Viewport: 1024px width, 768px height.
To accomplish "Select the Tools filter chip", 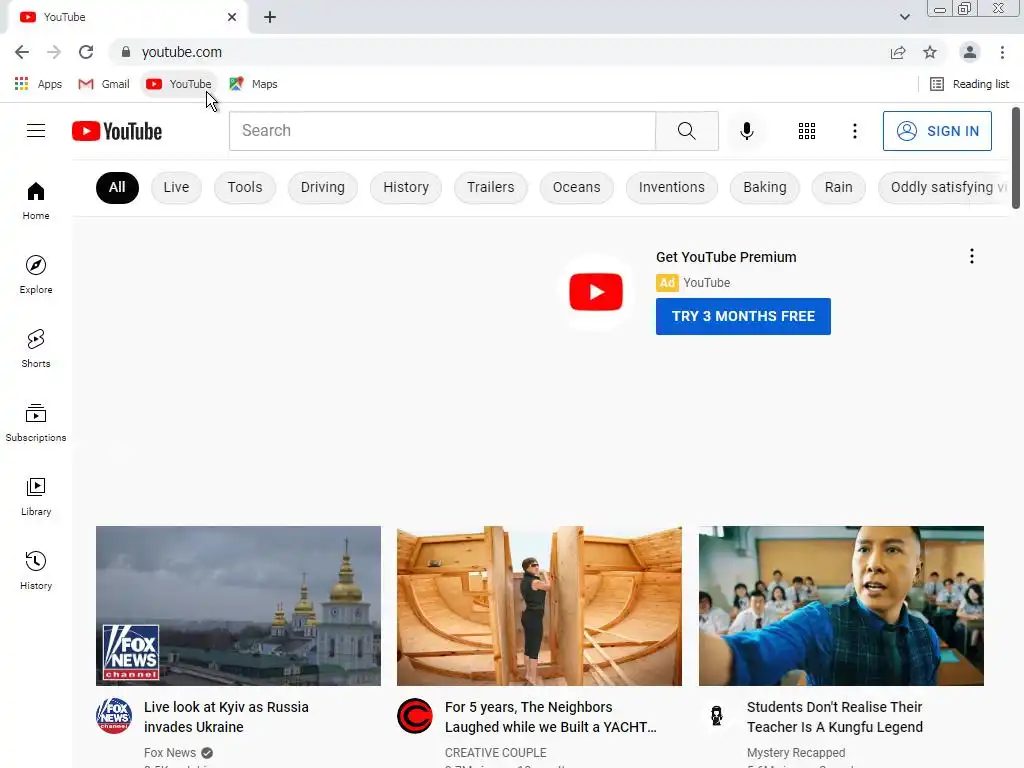I will pos(245,187).
